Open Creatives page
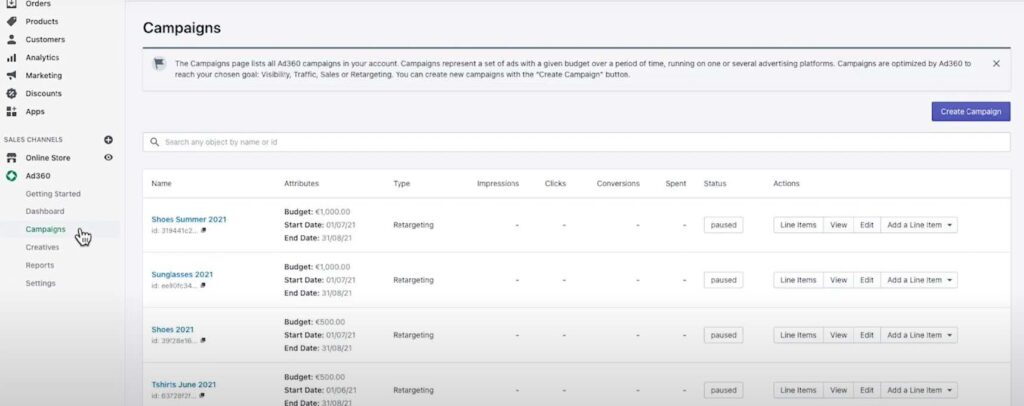Screen dimensions: 1024x406 point(42,247)
